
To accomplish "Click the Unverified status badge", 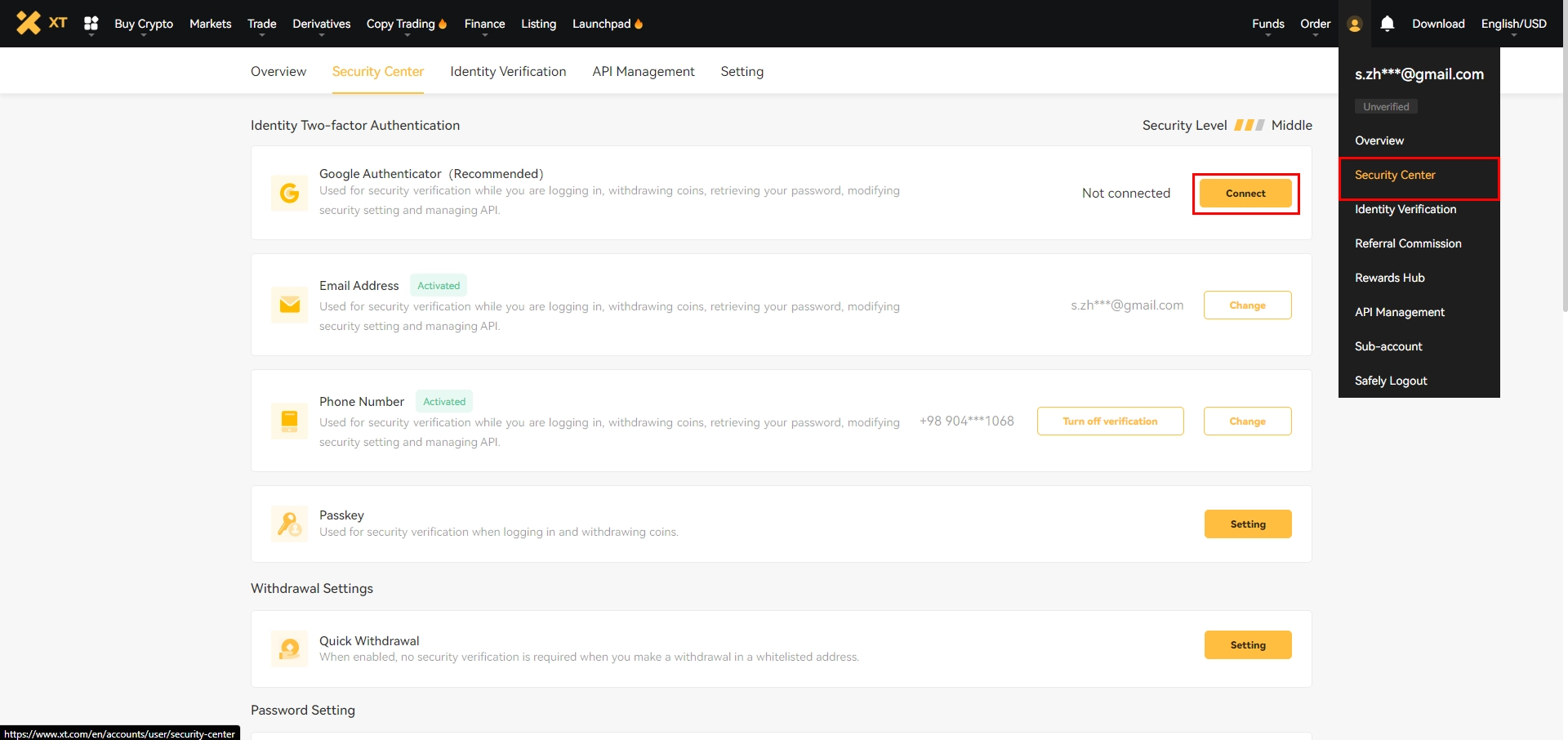I will click(1386, 107).
